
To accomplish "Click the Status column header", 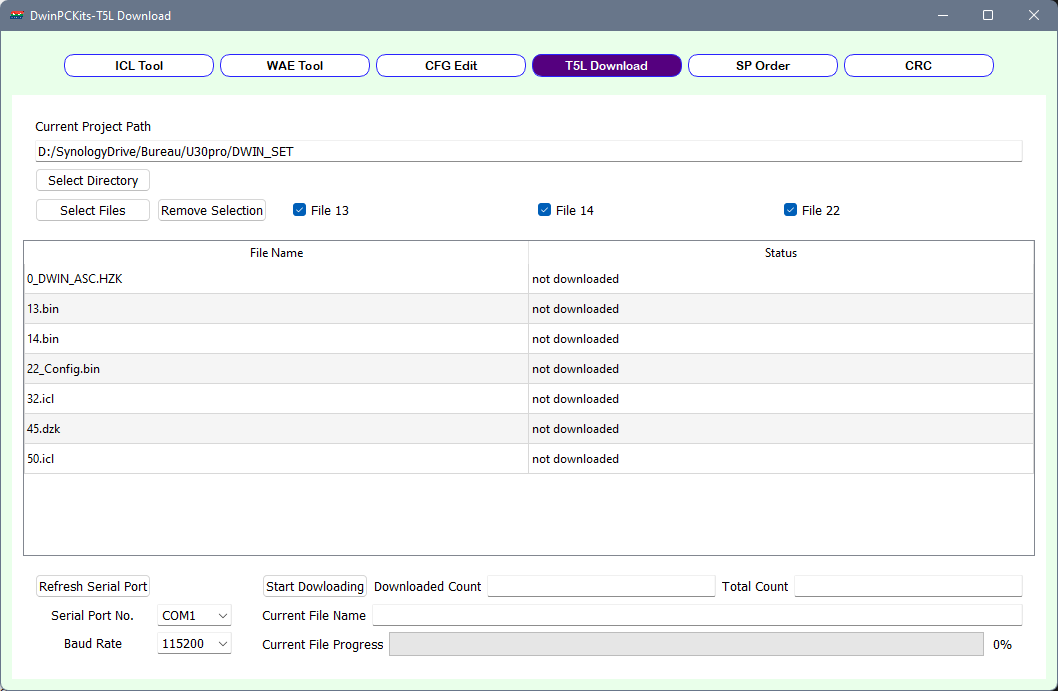I will click(x=781, y=252).
